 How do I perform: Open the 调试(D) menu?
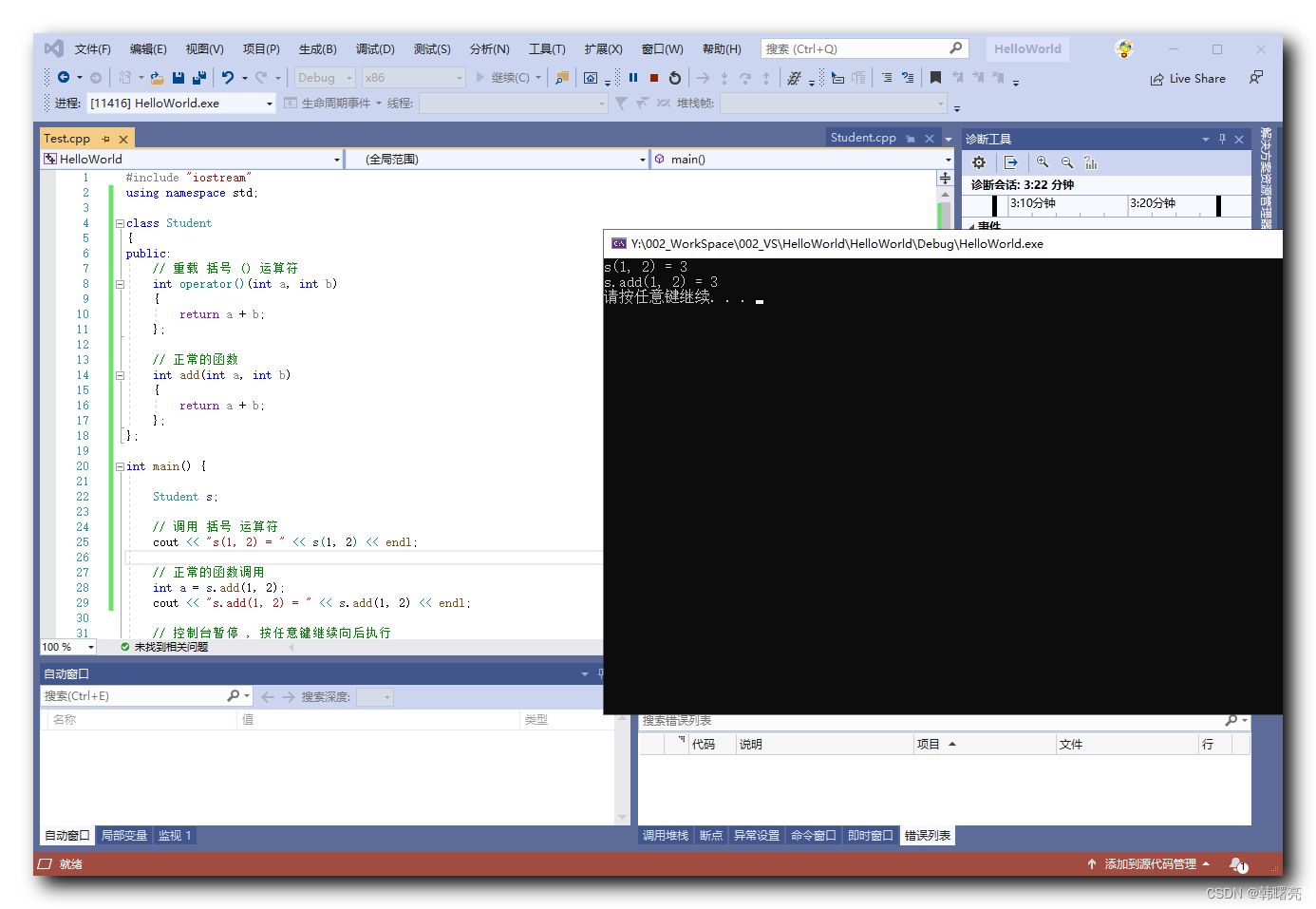pos(375,49)
